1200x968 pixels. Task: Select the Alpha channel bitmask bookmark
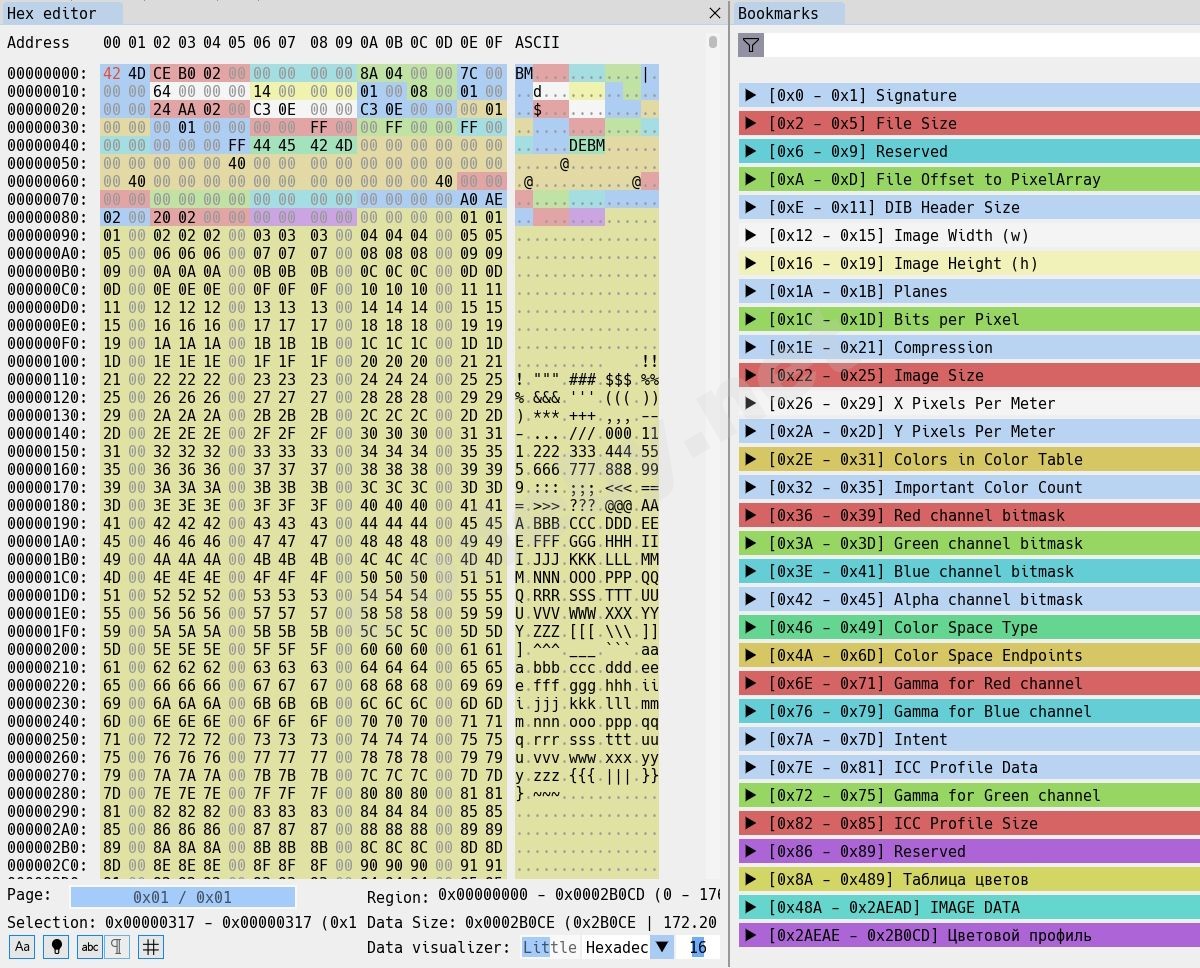[x=969, y=599]
